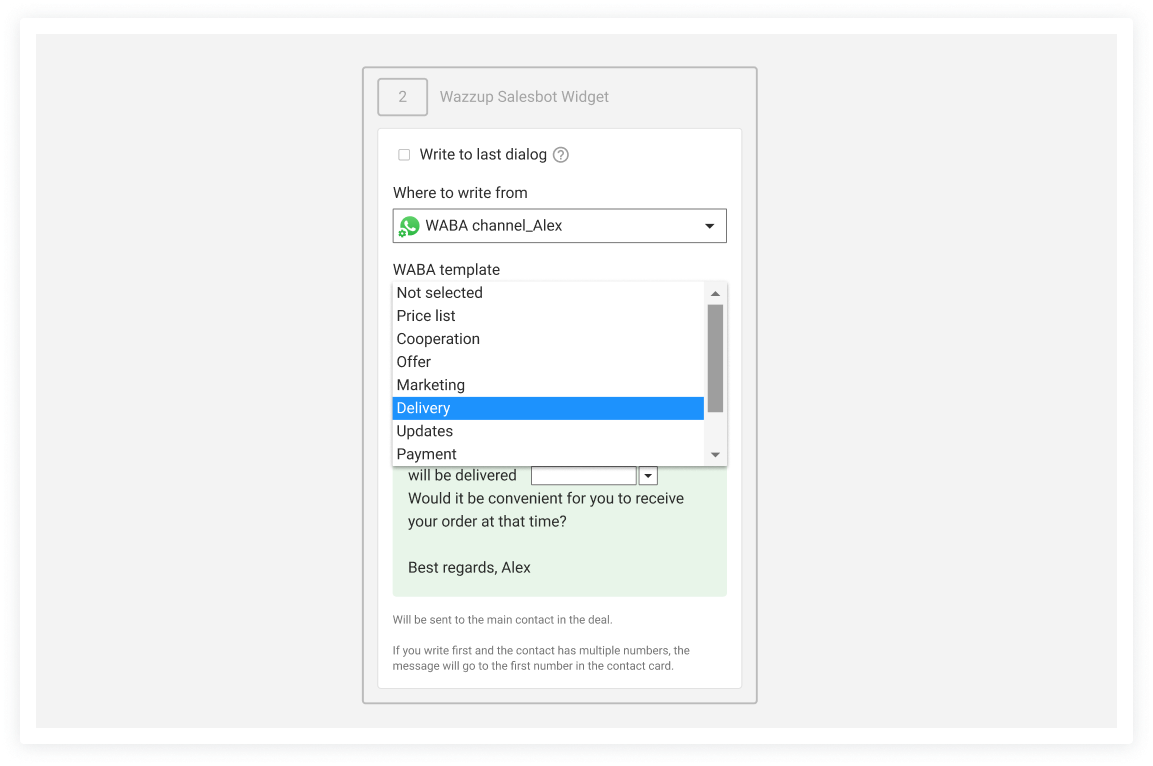The height and width of the screenshot is (766, 1153).
Task: Open the help icon next to Write to last dialog
Action: point(560,154)
